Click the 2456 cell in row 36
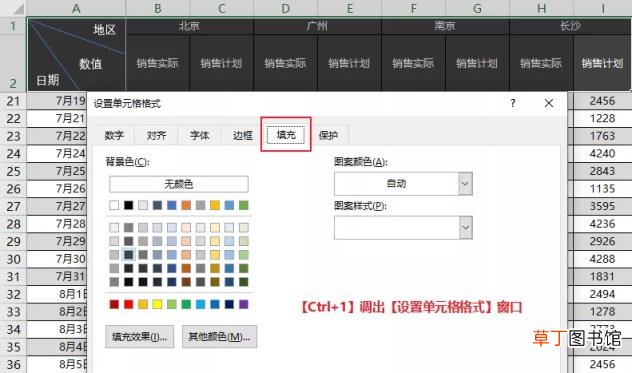Viewport: 632px width, 373px height. click(x=602, y=364)
